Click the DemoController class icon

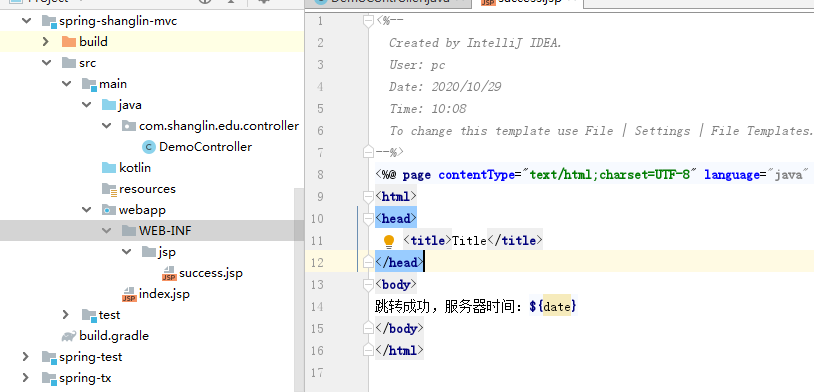pyautogui.click(x=149, y=147)
